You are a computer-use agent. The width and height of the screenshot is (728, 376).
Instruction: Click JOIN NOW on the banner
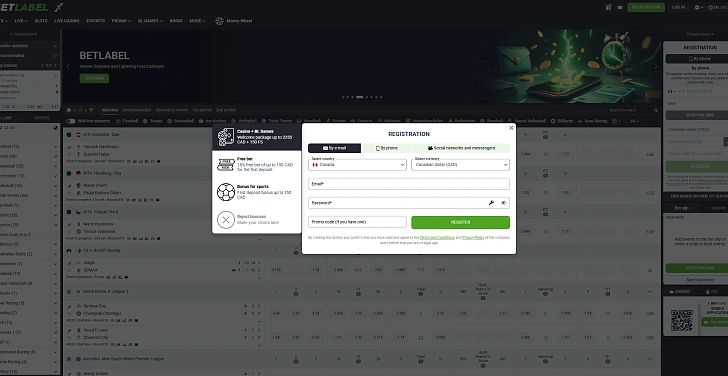coord(94,78)
